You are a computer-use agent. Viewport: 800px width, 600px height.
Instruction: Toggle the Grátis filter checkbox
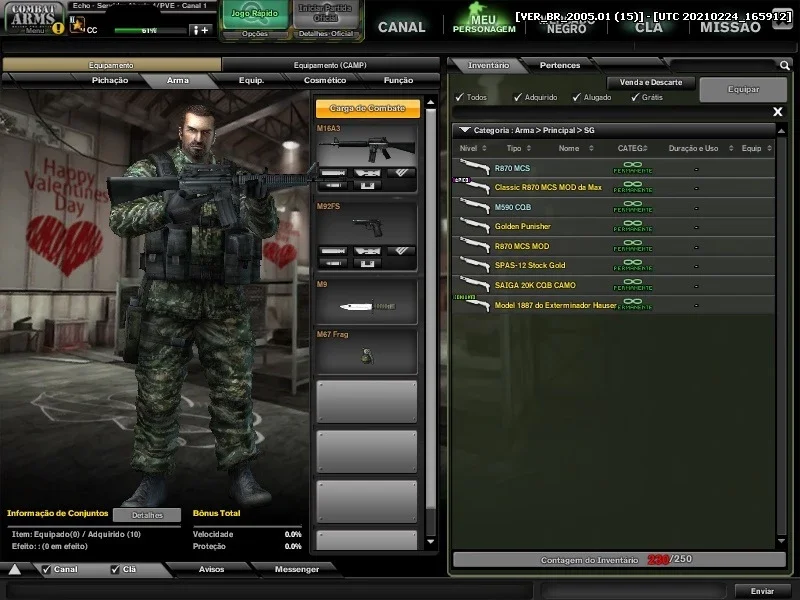[635, 97]
